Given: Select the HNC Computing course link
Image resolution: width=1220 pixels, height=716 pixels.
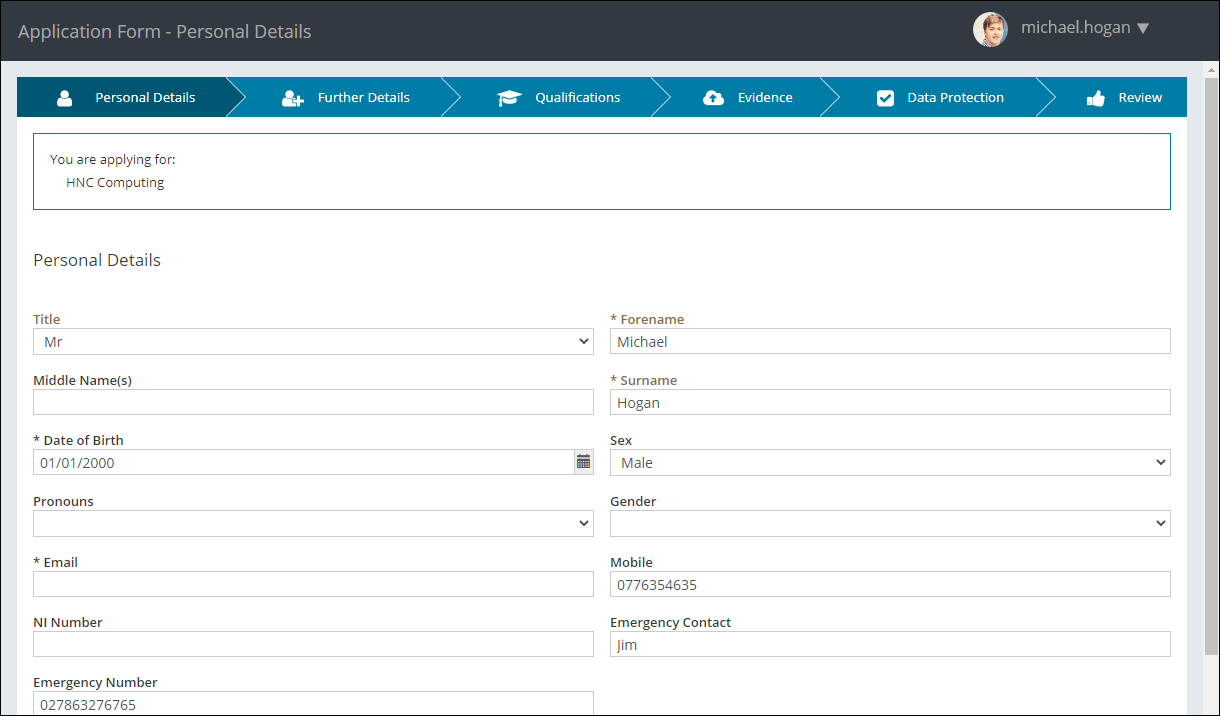Looking at the screenshot, I should pos(114,182).
